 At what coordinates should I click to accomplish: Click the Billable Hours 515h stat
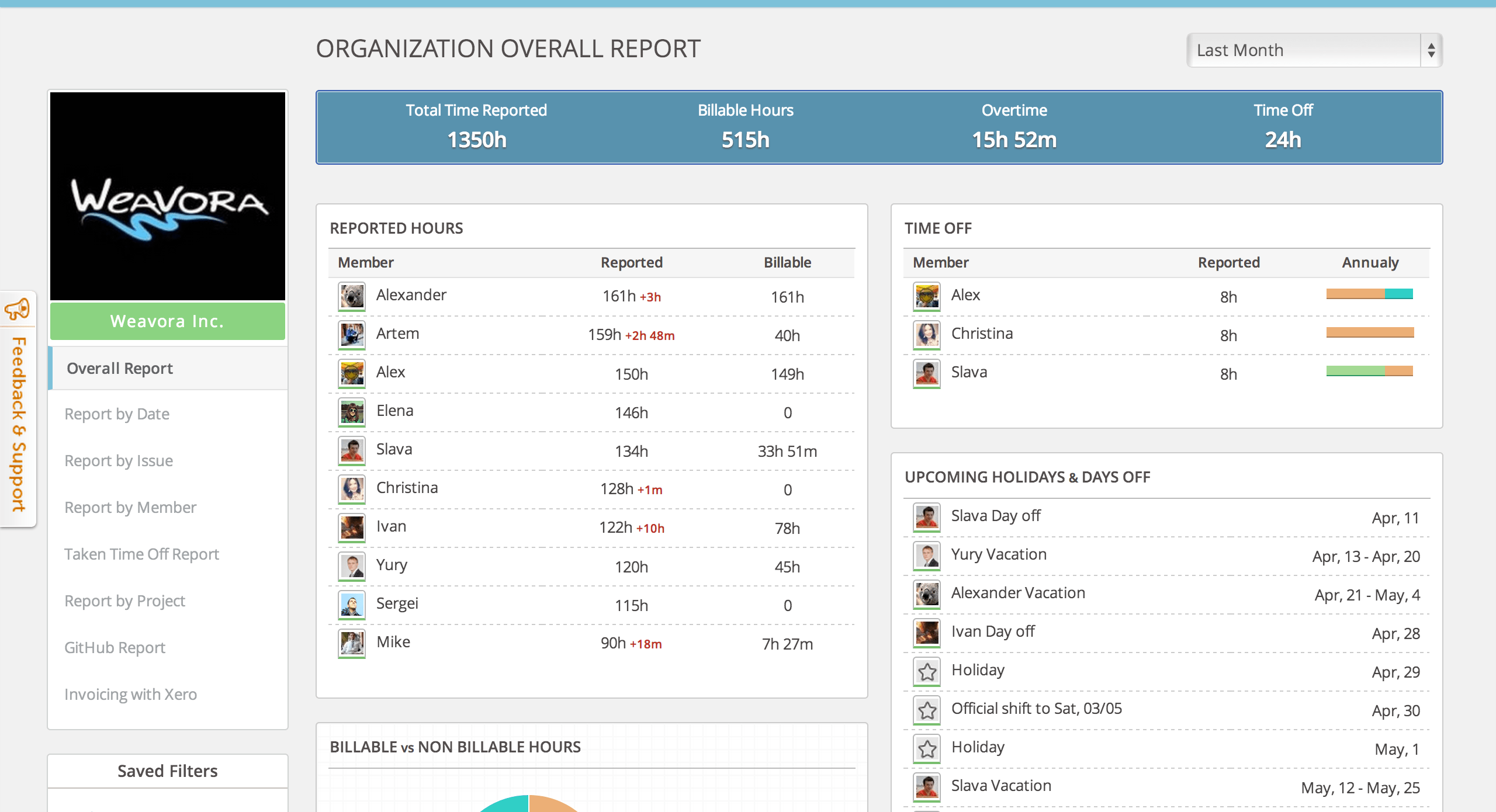click(x=746, y=127)
